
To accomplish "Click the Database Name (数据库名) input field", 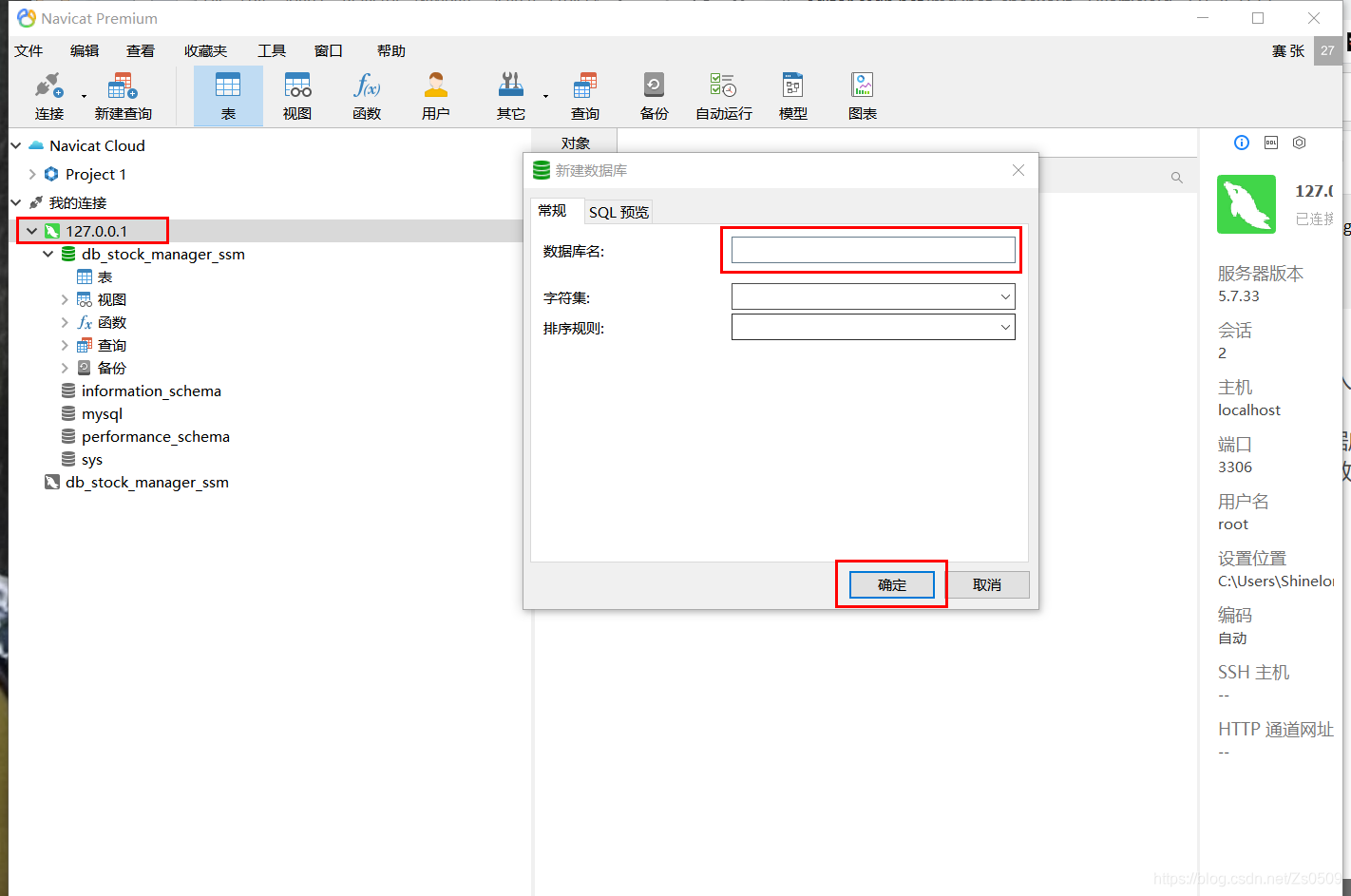I will pyautogui.click(x=873, y=250).
